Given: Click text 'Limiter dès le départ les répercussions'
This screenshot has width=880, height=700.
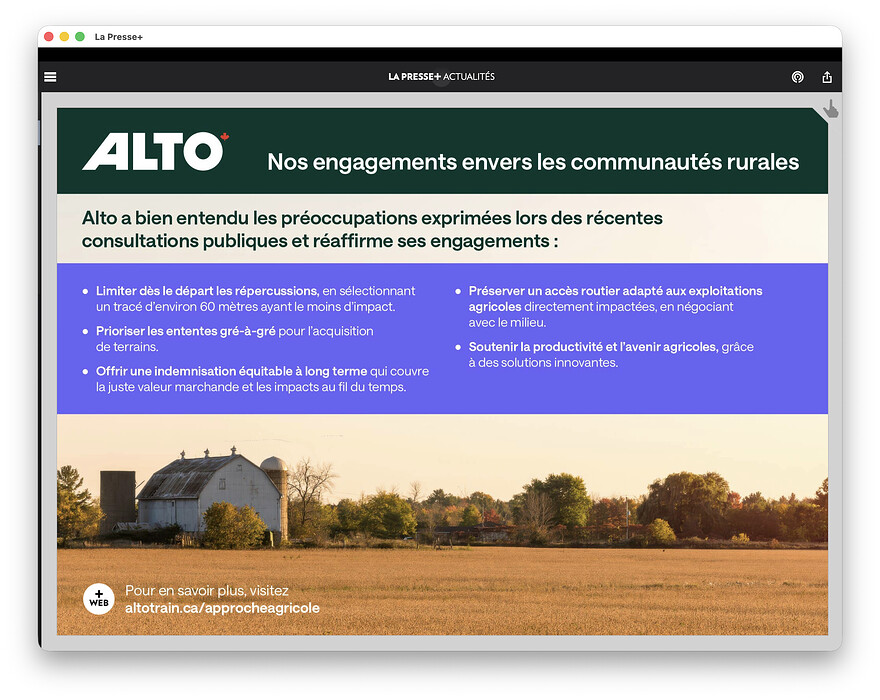Looking at the screenshot, I should pyautogui.click(x=207, y=291).
